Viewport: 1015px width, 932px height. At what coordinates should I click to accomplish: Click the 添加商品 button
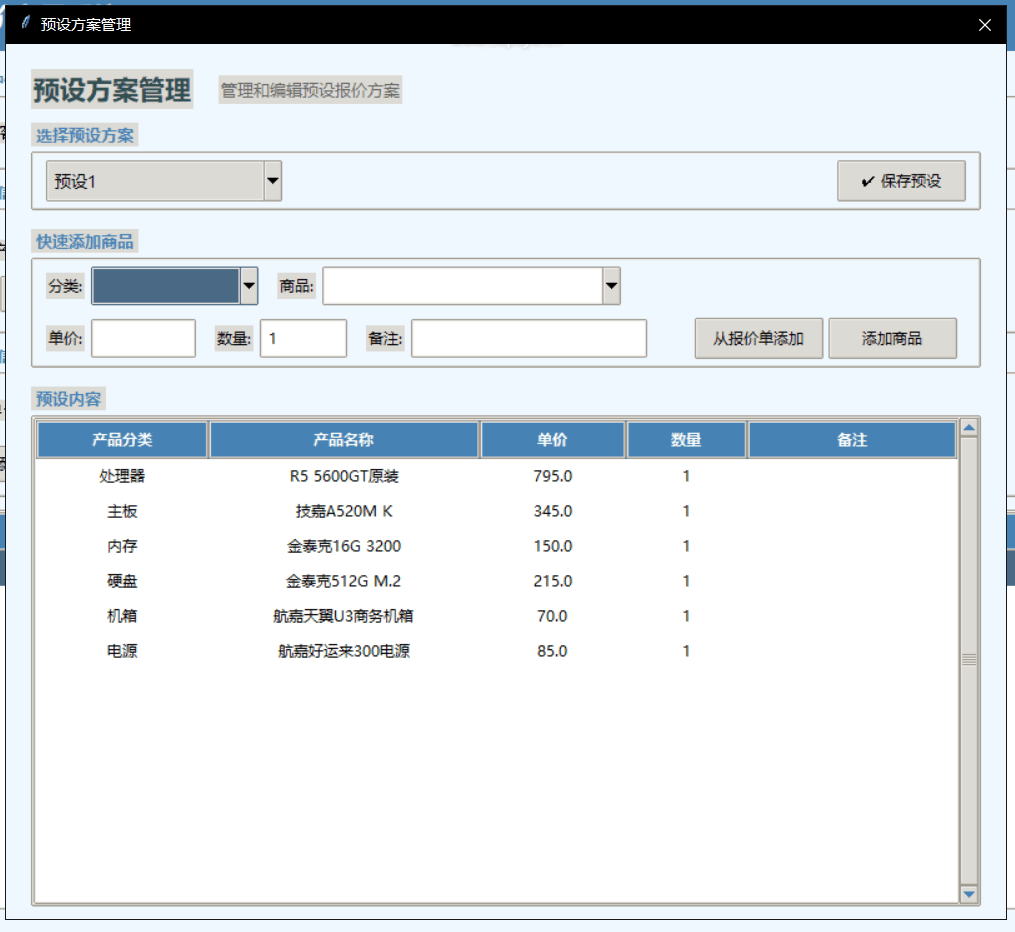[x=892, y=339]
